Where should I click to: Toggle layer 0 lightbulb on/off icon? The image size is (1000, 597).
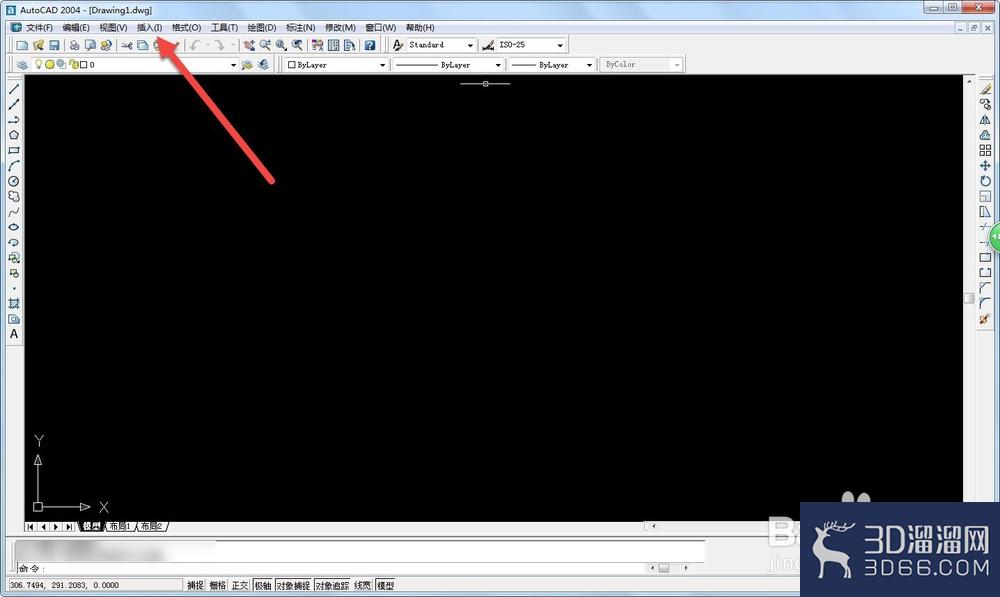point(38,64)
